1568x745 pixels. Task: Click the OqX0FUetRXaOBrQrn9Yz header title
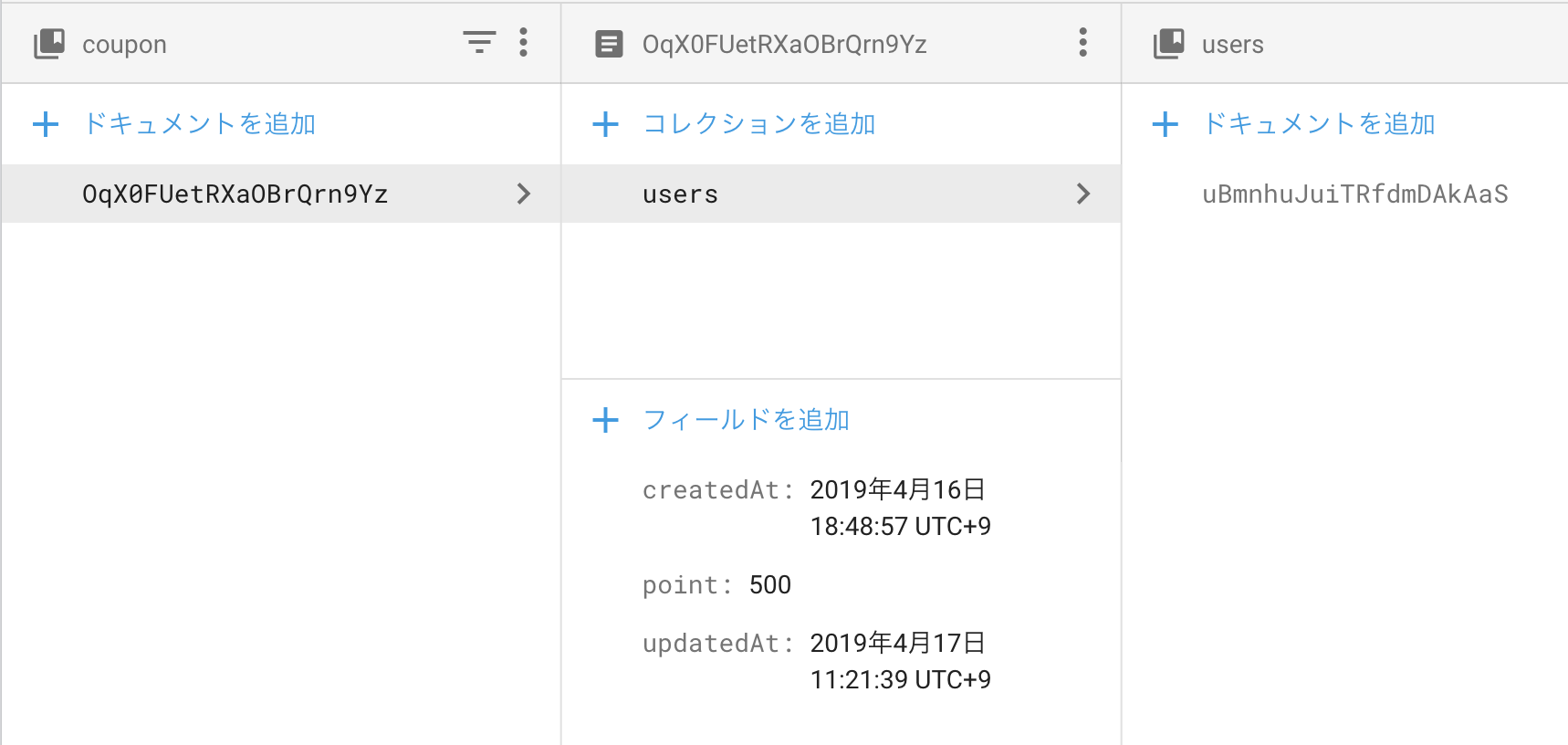[x=785, y=45]
